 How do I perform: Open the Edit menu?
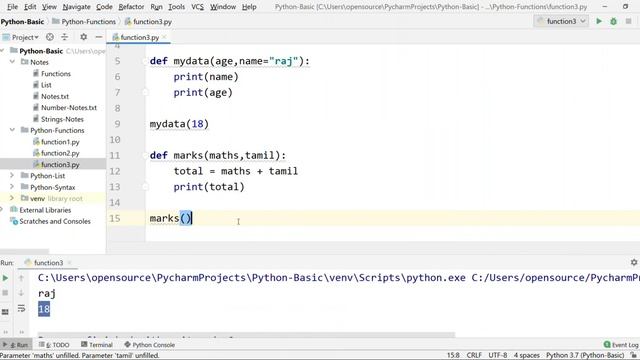(30, 7)
